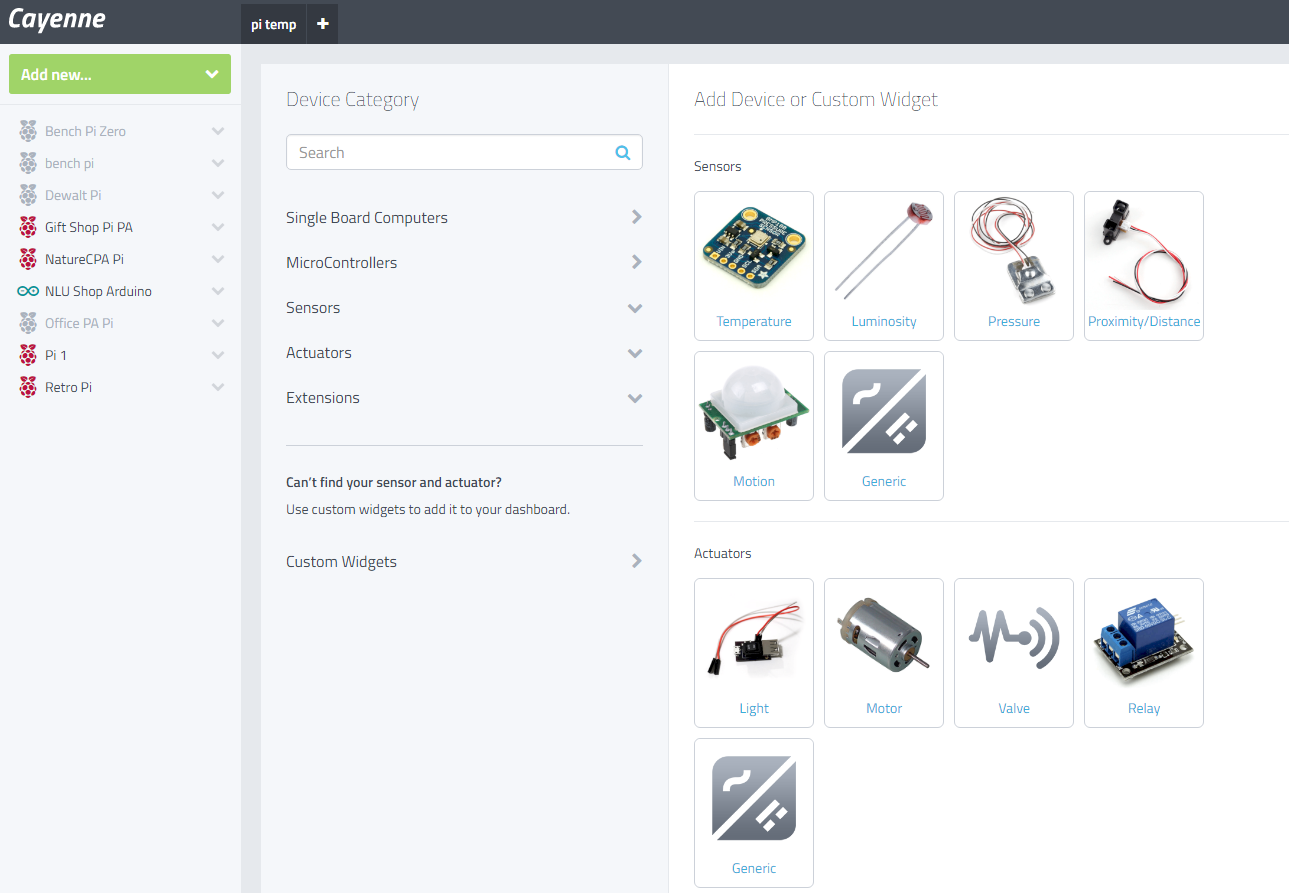The image size is (1289, 893).
Task: Select the Extensions category label
Action: point(323,398)
